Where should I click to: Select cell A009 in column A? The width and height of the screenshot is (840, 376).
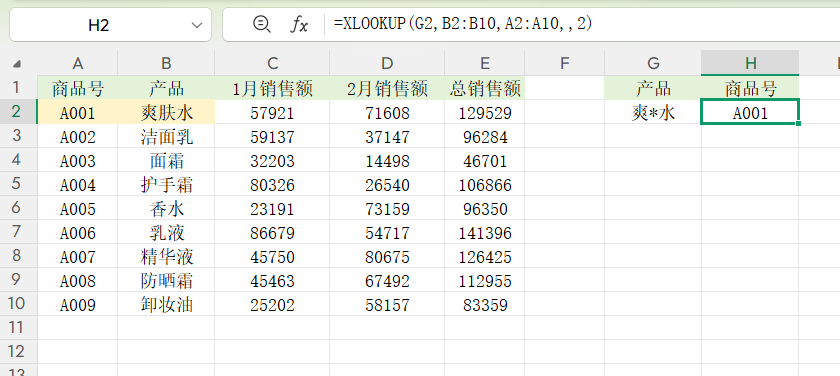[78, 304]
